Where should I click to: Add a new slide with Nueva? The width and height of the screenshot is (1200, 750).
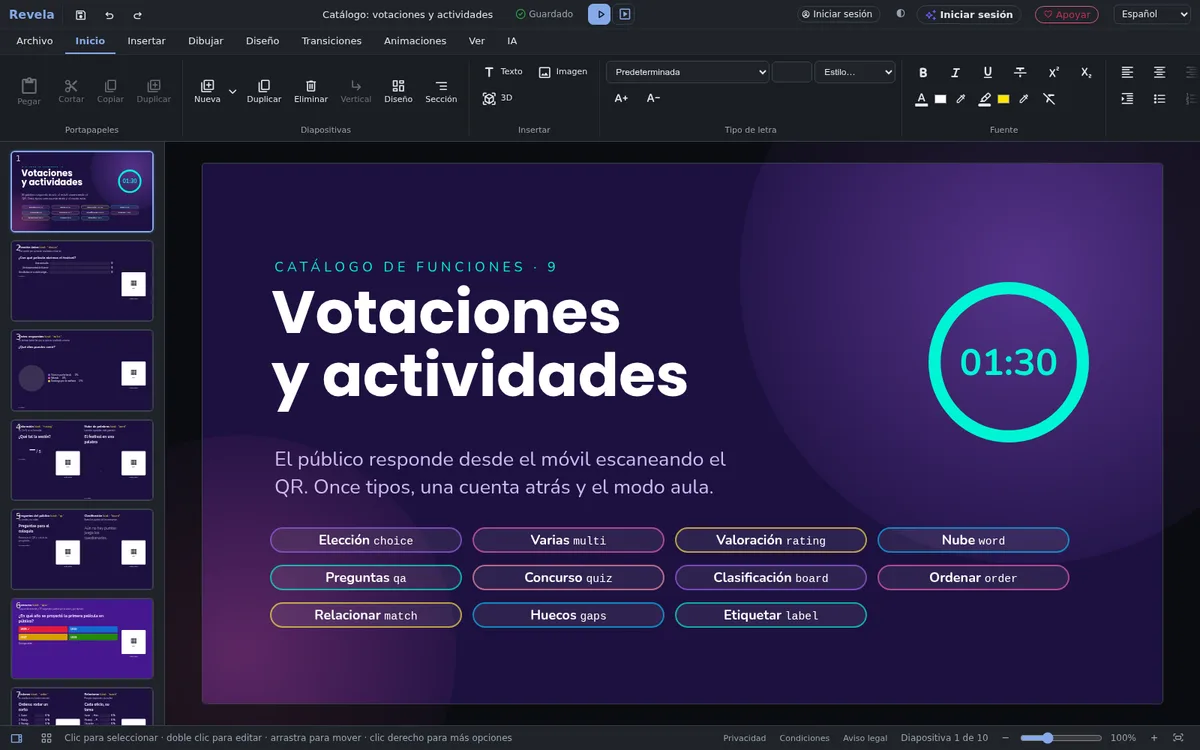point(207,91)
